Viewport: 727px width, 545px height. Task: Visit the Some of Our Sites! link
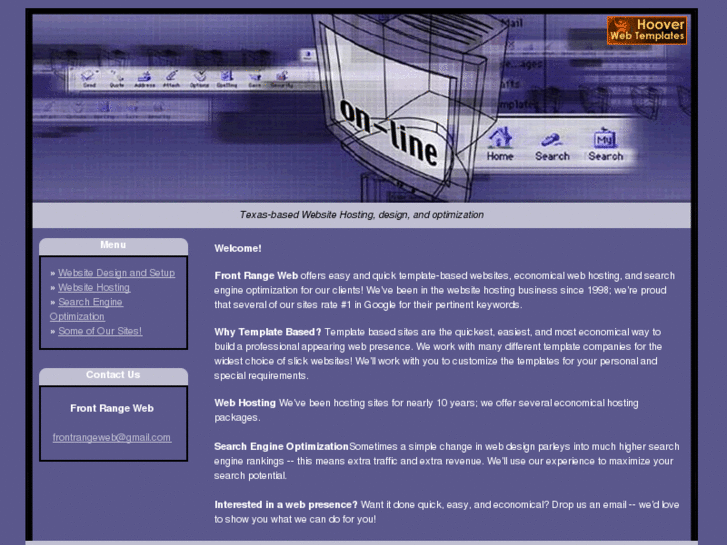pos(100,331)
